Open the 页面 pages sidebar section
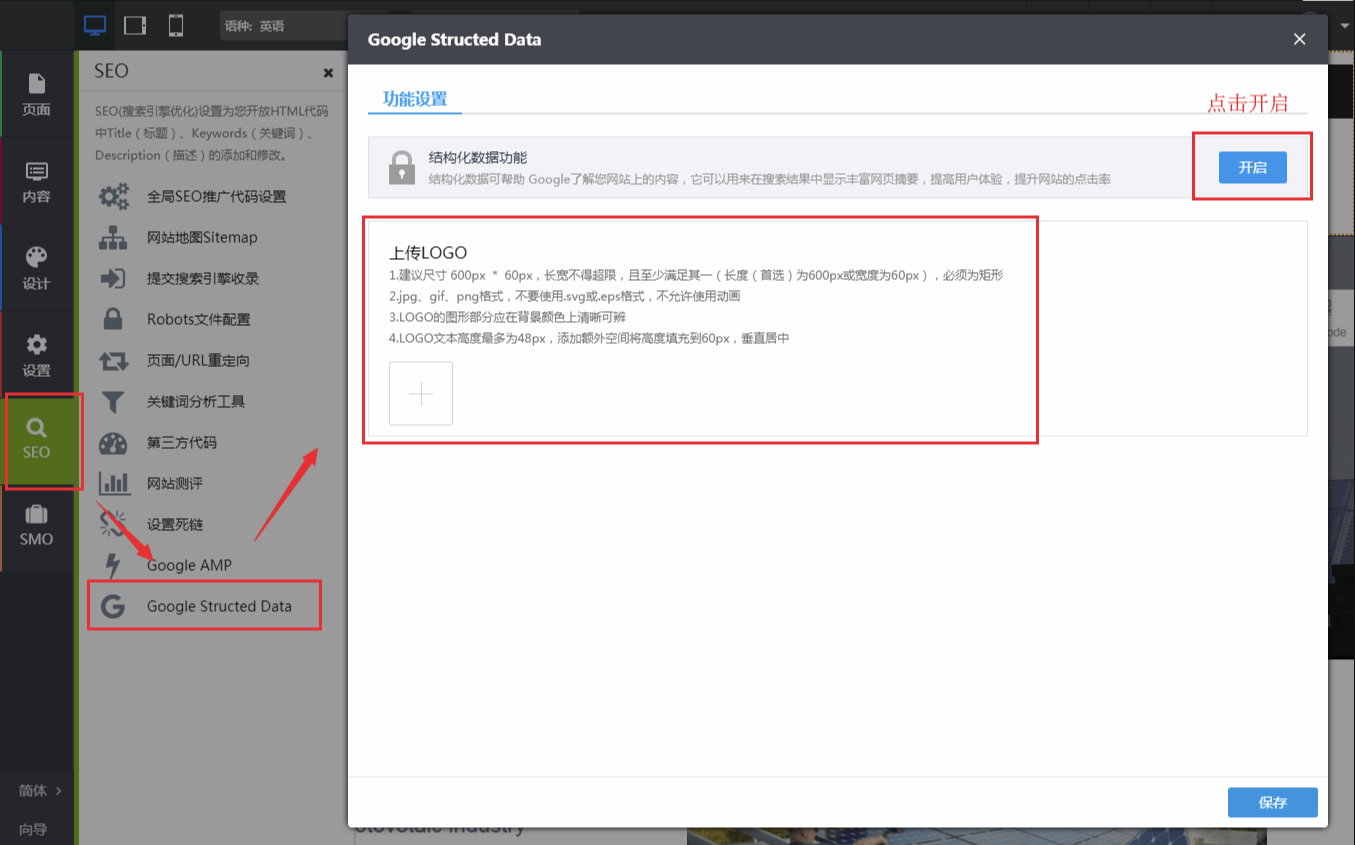1355x845 pixels. 37,94
